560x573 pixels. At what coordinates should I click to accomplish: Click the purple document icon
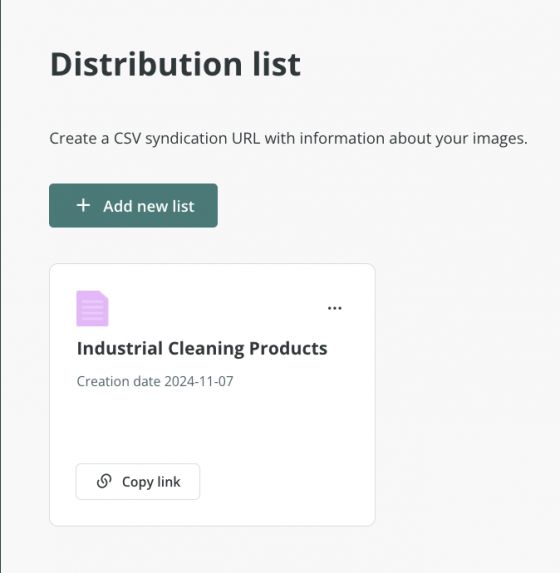pos(92,308)
